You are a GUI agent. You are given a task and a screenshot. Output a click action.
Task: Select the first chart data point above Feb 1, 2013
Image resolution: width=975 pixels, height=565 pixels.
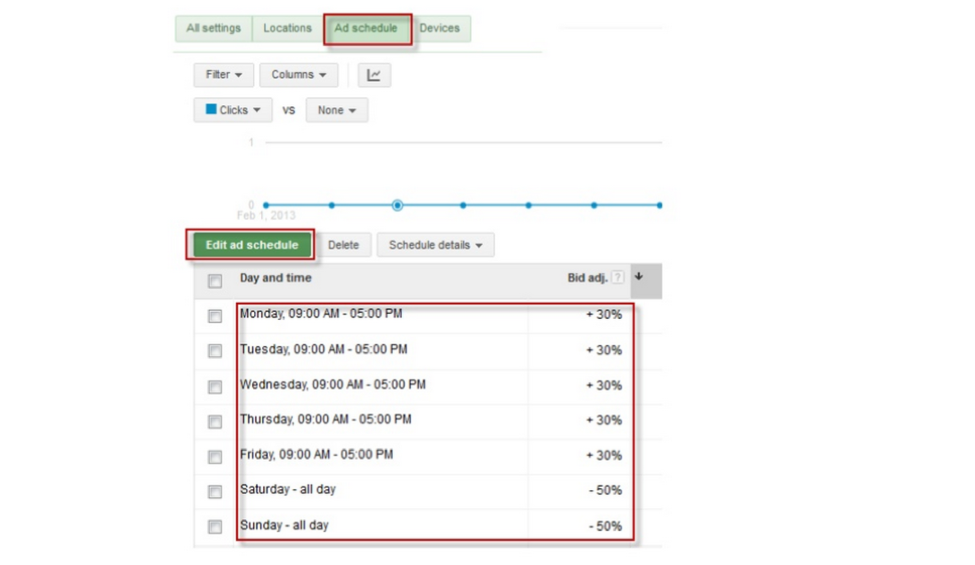(x=266, y=205)
